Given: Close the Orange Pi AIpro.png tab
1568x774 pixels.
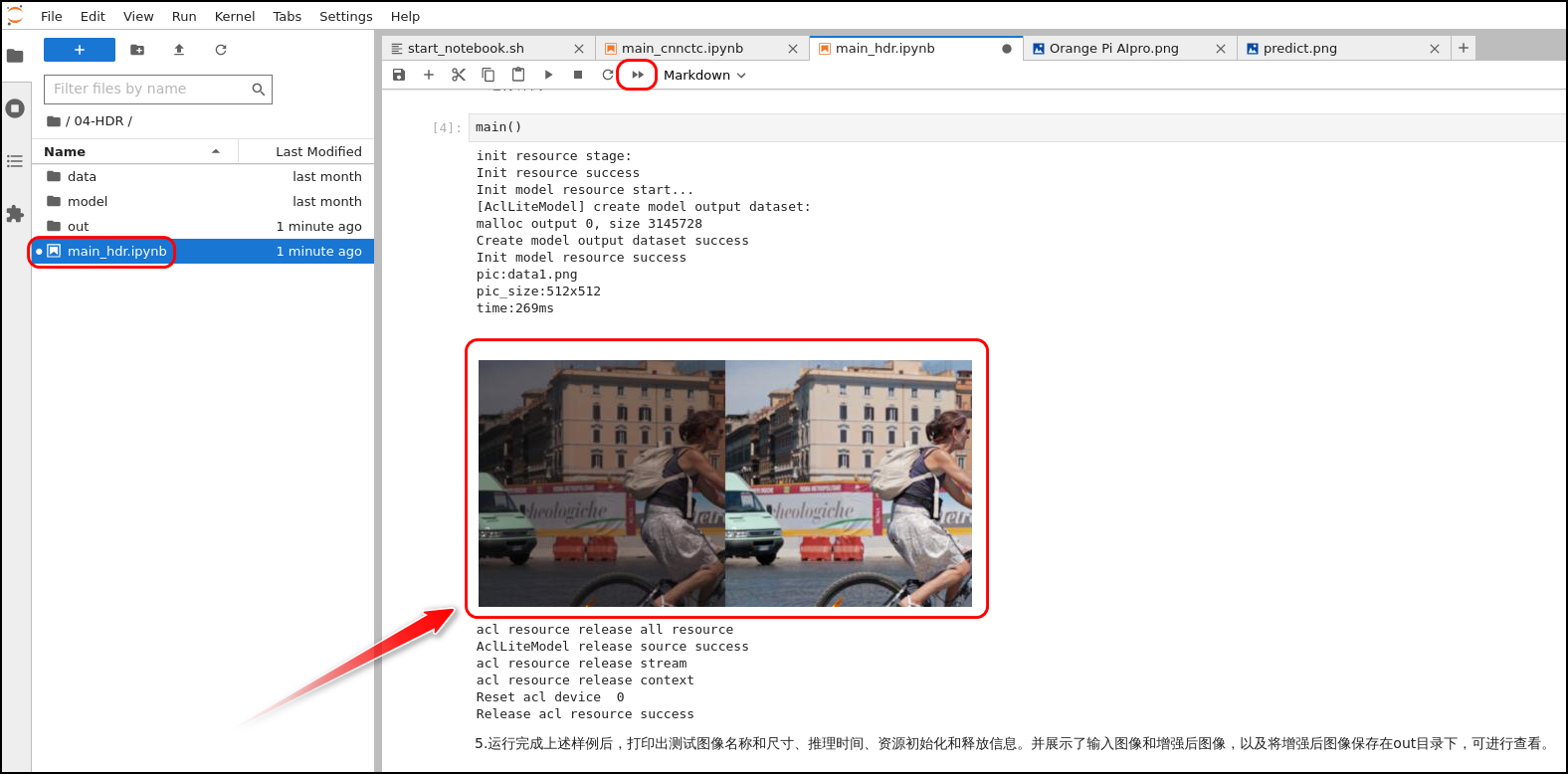Looking at the screenshot, I should 1221,49.
